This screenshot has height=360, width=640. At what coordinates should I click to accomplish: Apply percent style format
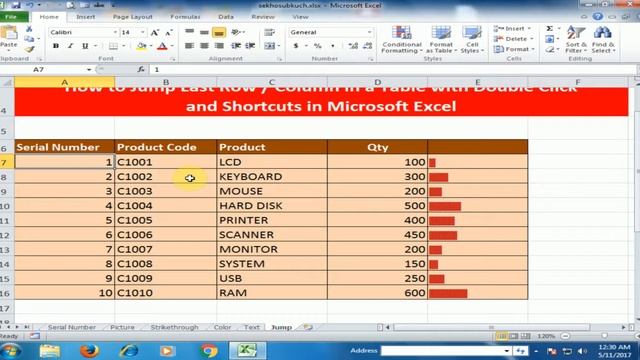click(318, 46)
